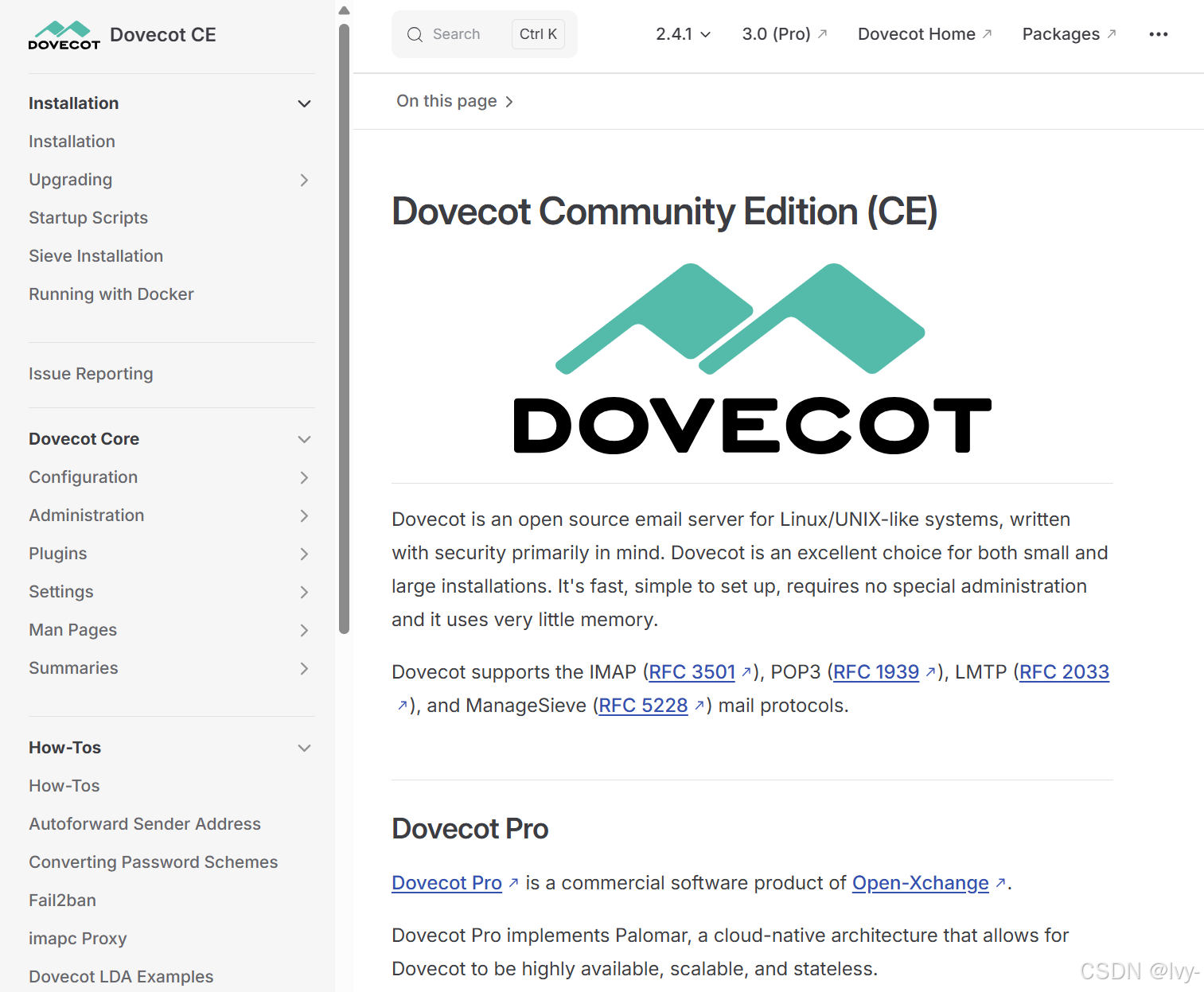Open RFC 2033 link

(x=1064, y=672)
